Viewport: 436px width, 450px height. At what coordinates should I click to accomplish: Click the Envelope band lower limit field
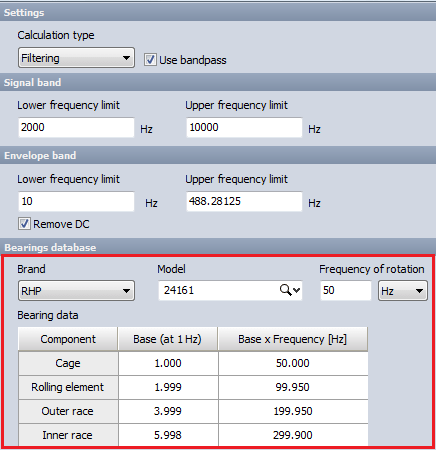tap(76, 201)
